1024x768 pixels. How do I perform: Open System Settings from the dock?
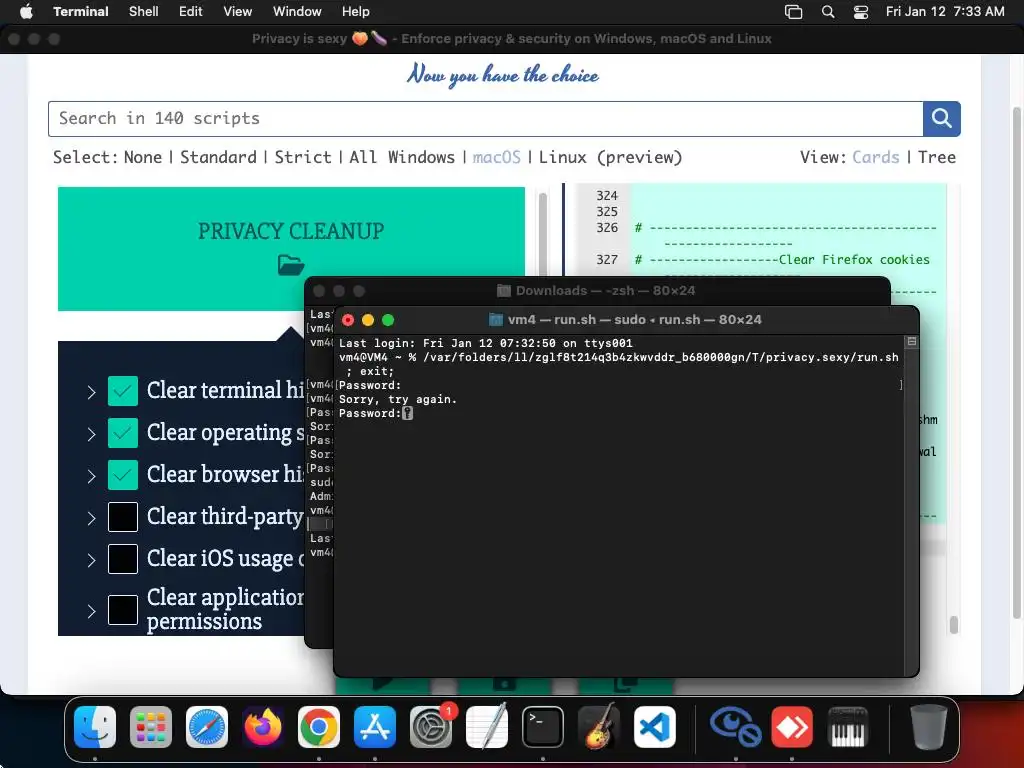(431, 727)
